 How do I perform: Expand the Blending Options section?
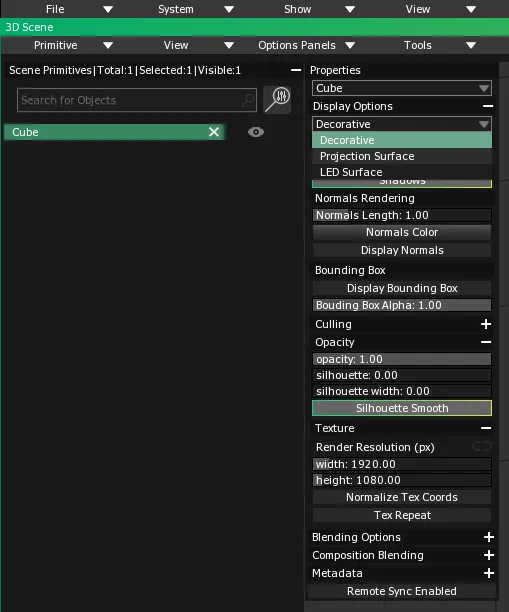(489, 537)
